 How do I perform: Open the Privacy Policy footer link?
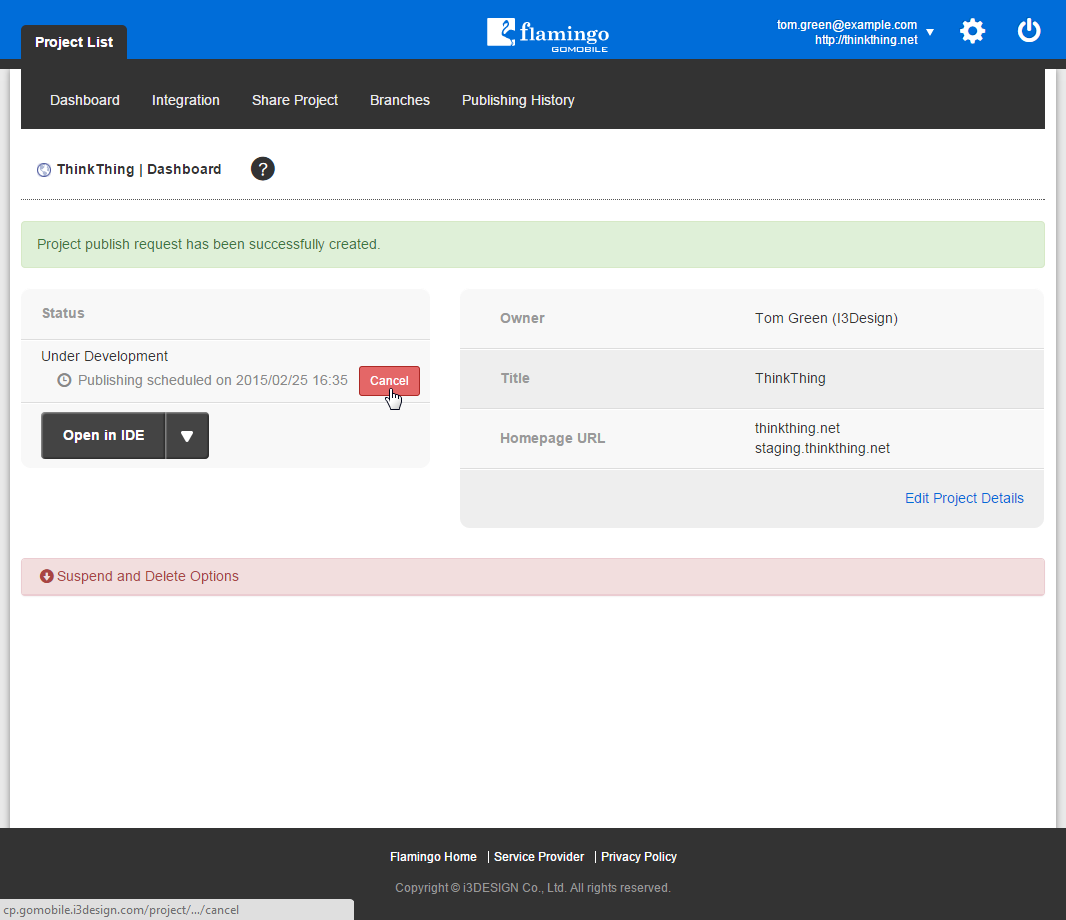638,857
